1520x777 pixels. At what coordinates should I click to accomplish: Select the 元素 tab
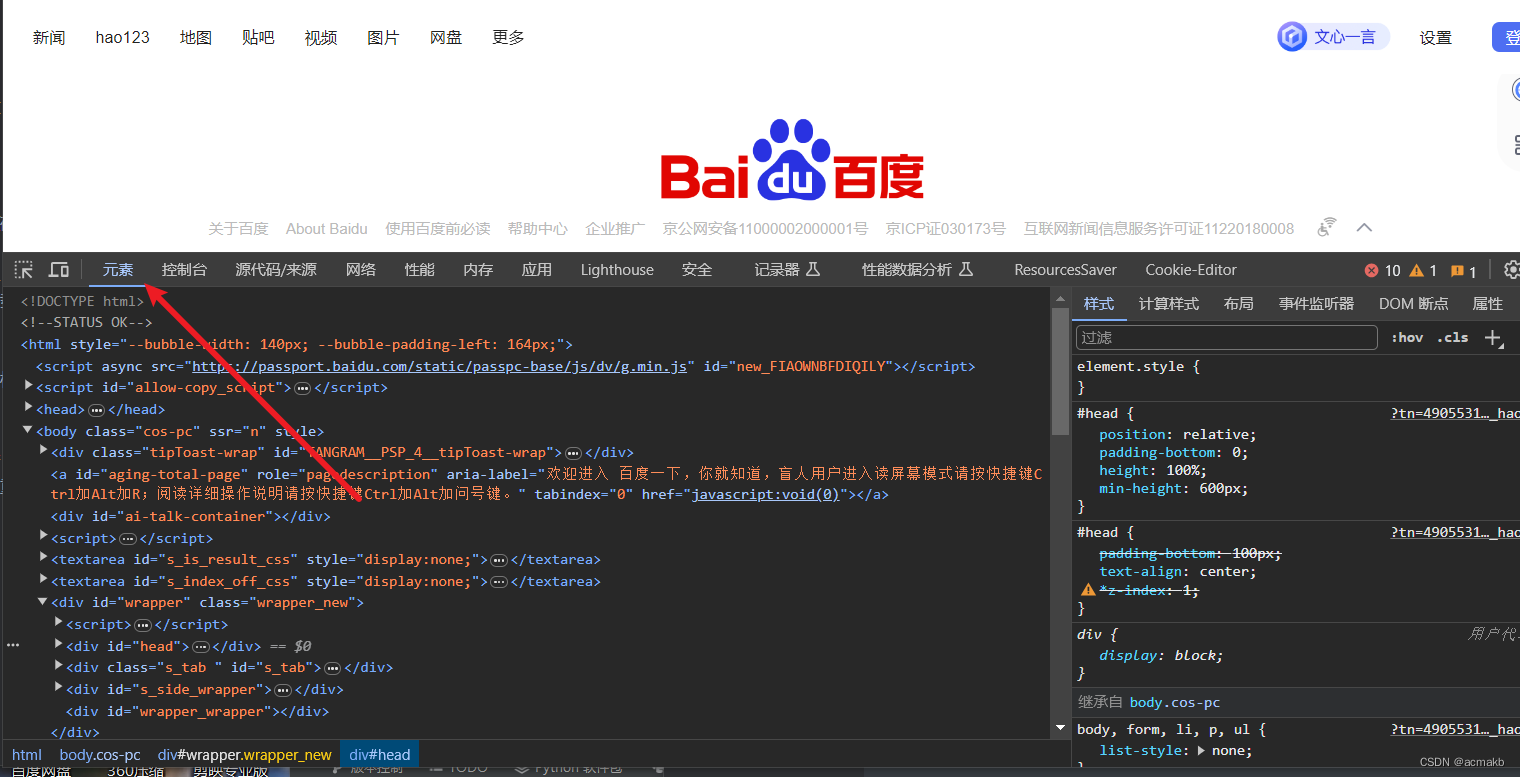pos(118,270)
